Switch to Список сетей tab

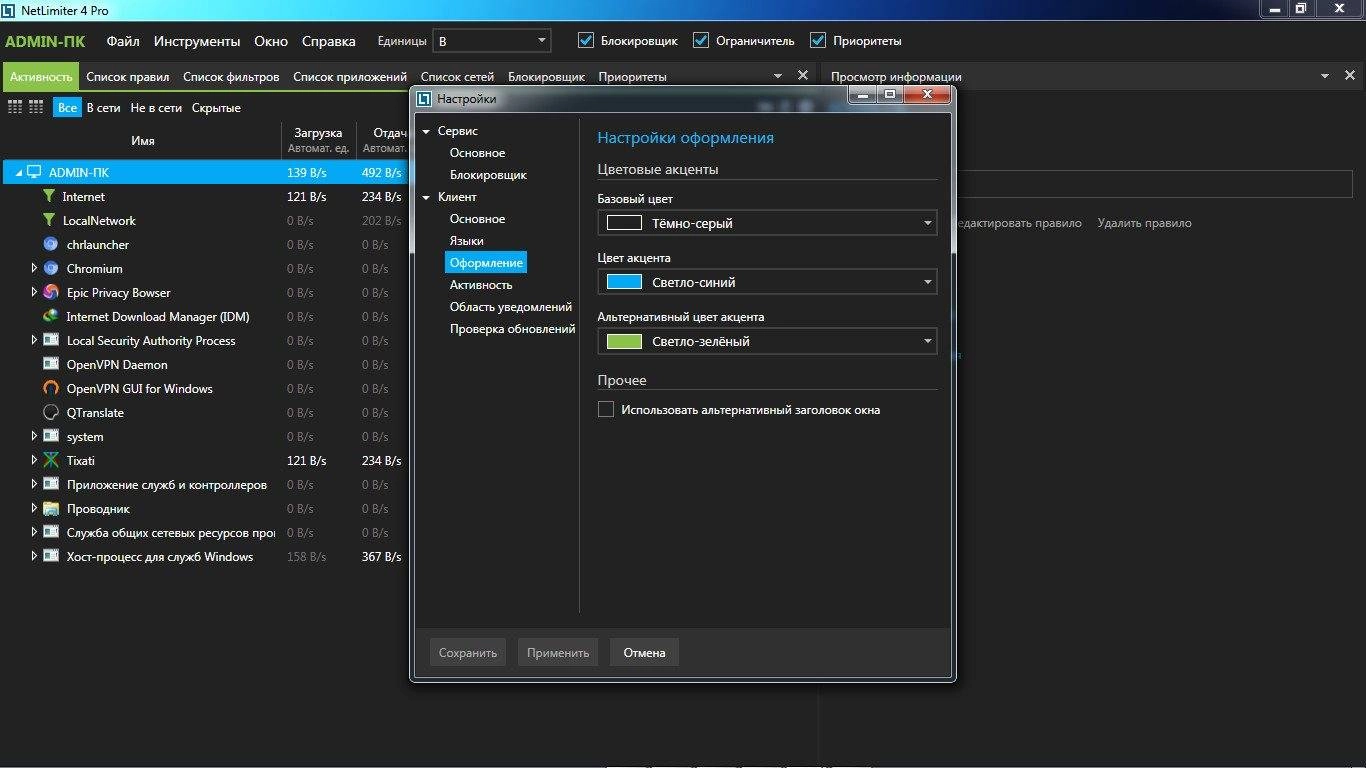457,77
